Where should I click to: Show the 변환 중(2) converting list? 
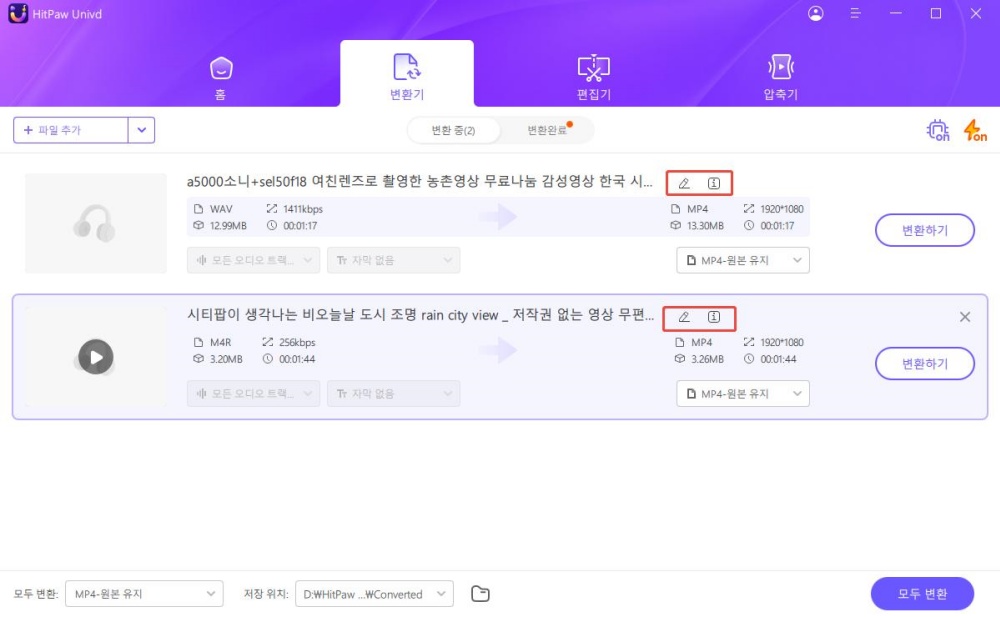pos(453,130)
